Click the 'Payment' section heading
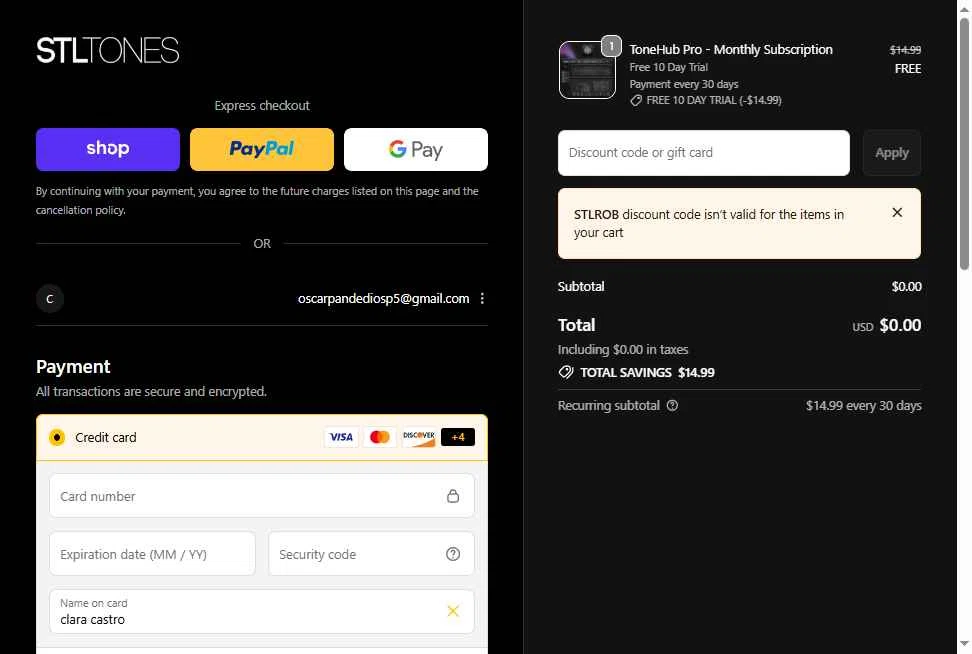 click(73, 367)
